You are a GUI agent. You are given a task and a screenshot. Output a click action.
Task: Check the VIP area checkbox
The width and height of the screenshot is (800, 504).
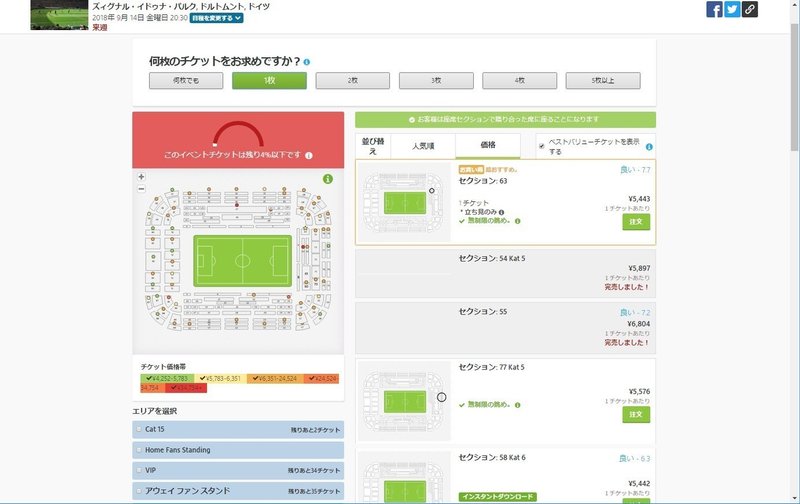point(139,470)
